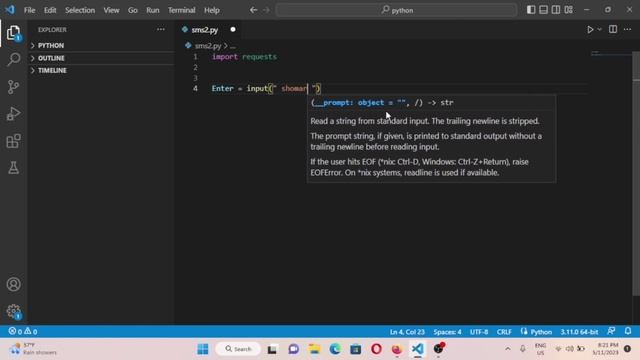This screenshot has width=640, height=360.
Task: Open the Extensions view
Action: click(x=13, y=141)
